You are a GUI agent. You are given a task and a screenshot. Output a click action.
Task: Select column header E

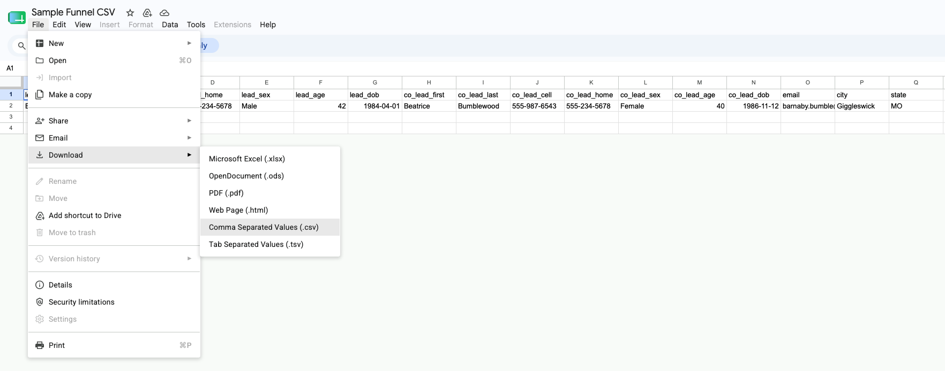click(x=266, y=83)
